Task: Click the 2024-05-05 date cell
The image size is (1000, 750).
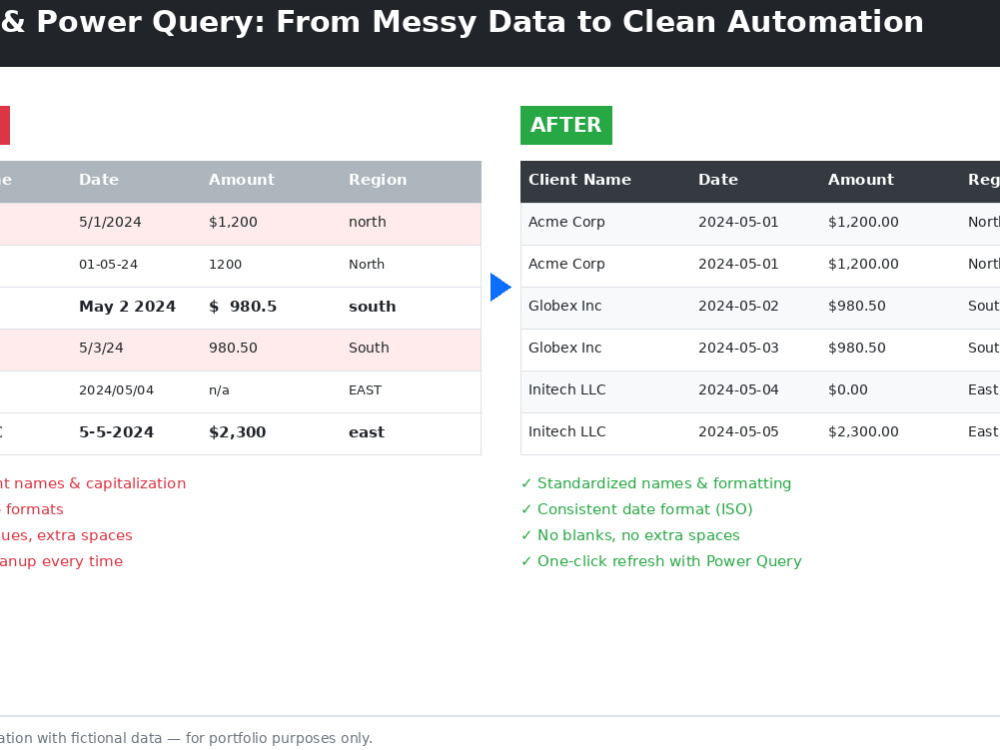Action: (739, 432)
